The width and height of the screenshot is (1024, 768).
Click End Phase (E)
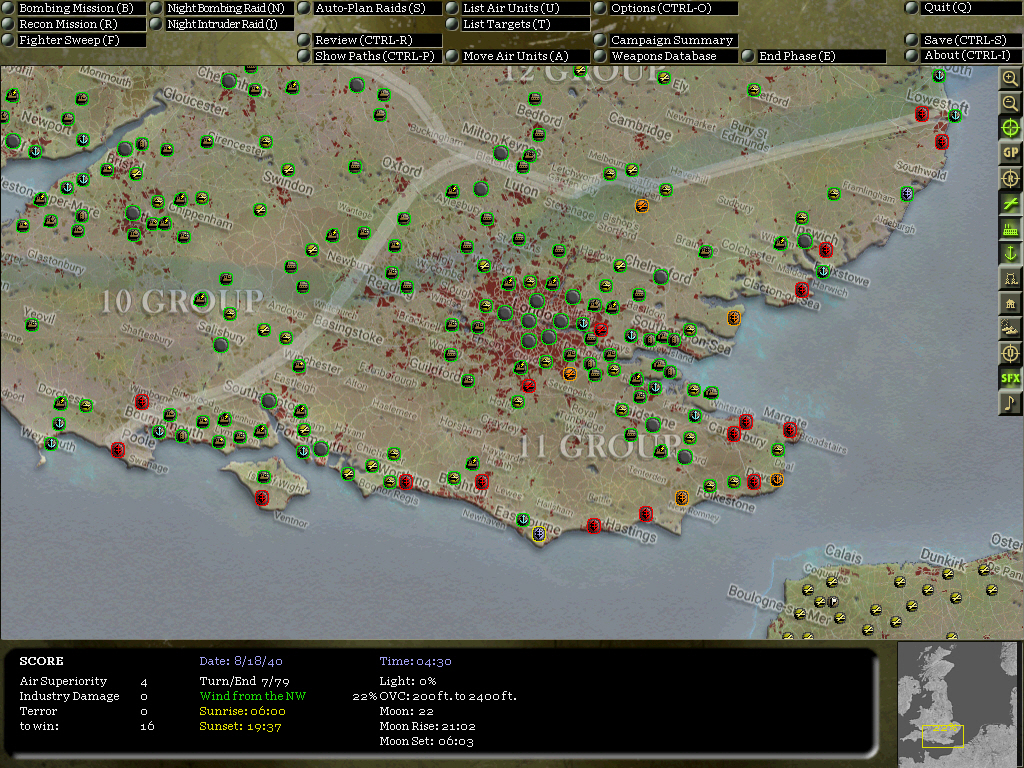(x=814, y=56)
